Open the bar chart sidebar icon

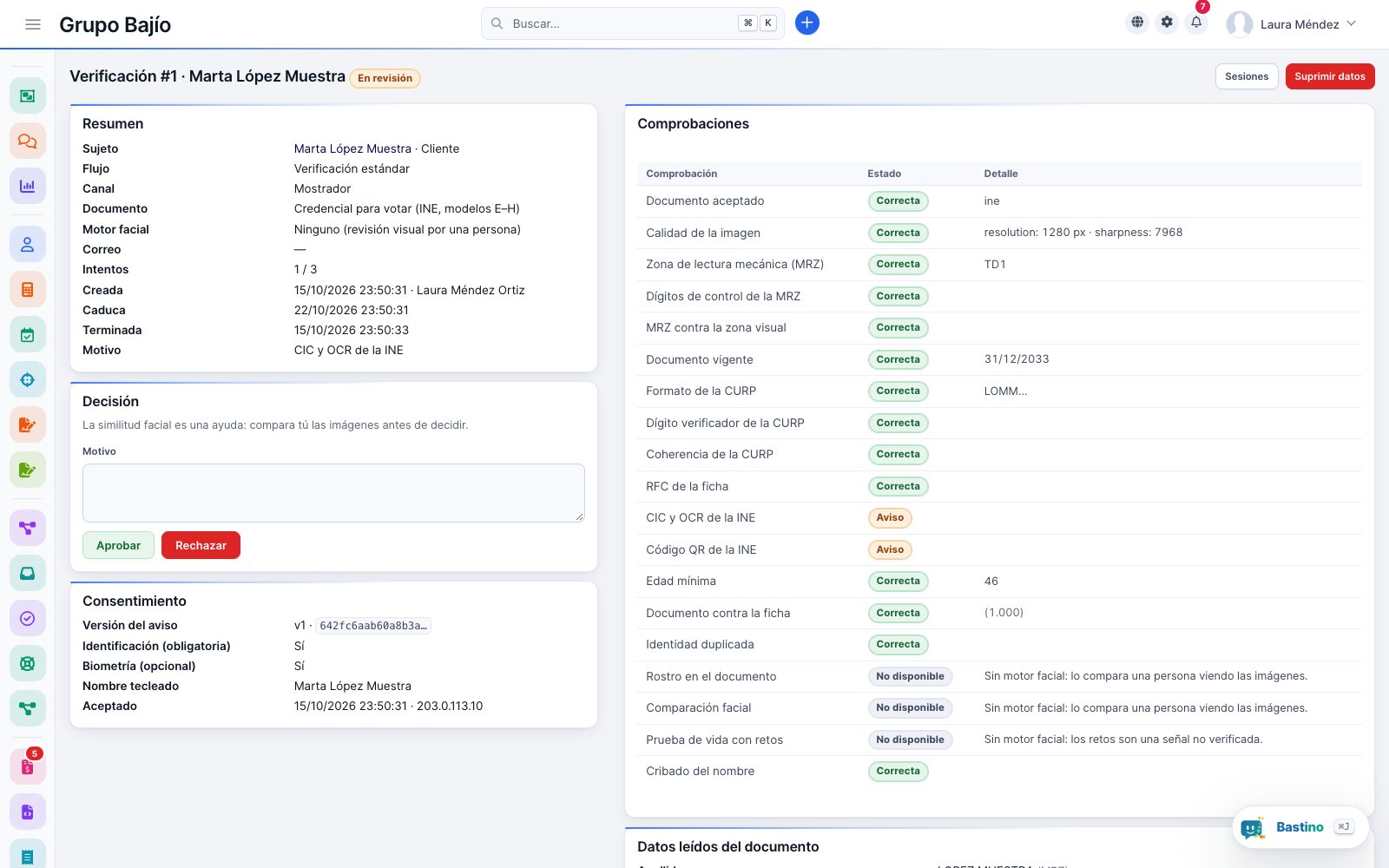(x=28, y=186)
